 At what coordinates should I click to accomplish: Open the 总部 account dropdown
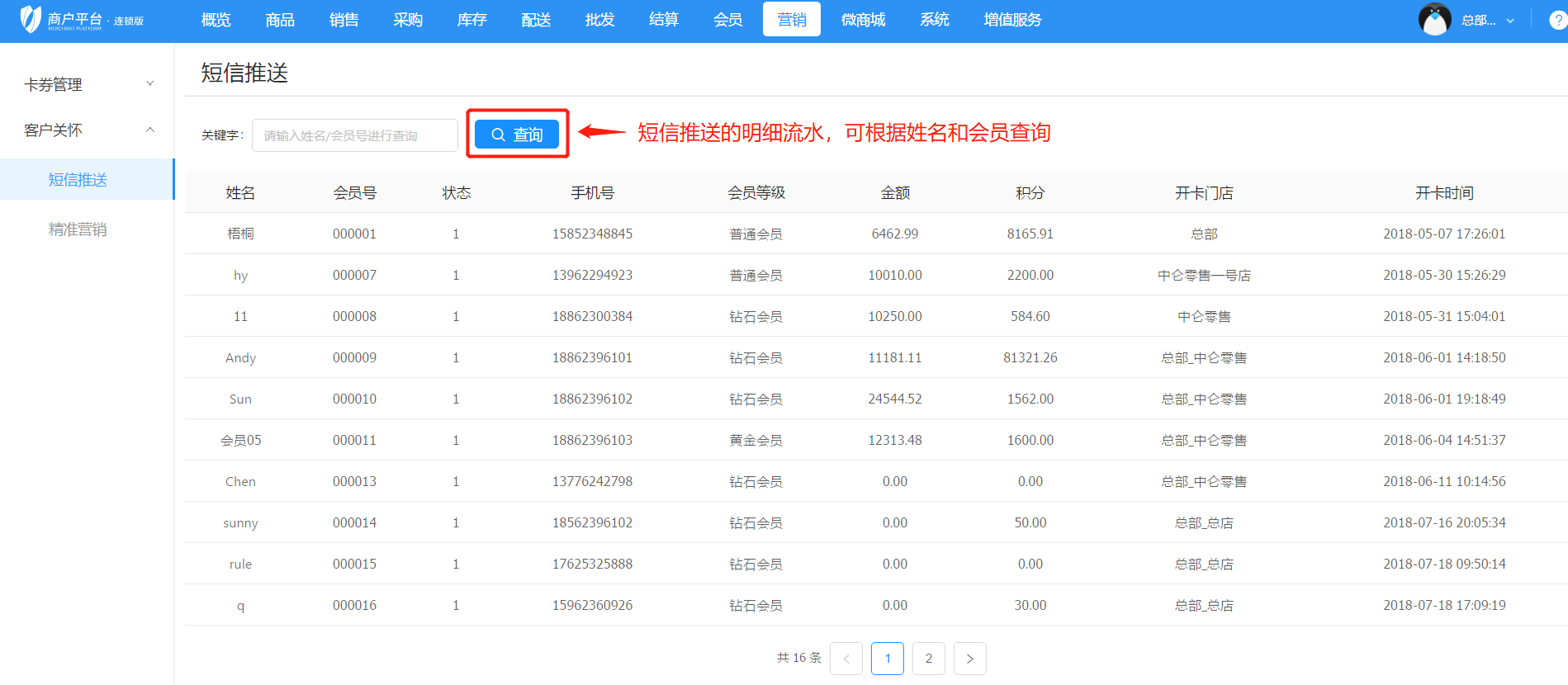(1487, 21)
